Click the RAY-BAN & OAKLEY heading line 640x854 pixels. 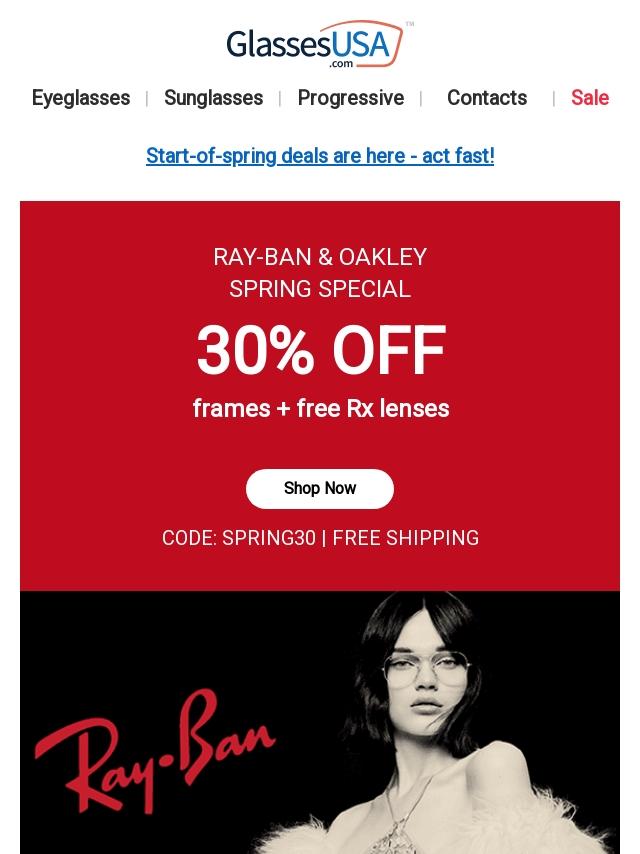point(320,257)
